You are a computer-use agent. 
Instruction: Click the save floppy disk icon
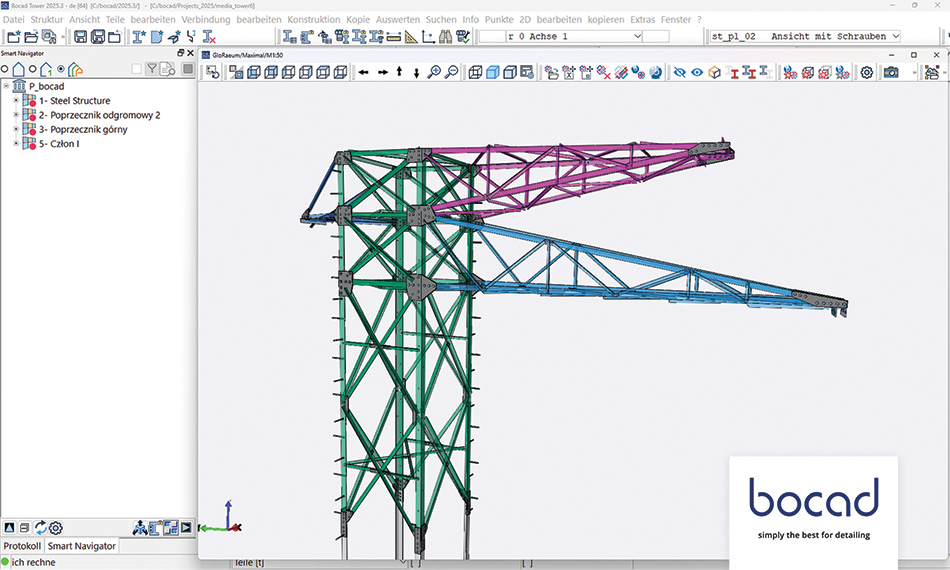tap(78, 37)
